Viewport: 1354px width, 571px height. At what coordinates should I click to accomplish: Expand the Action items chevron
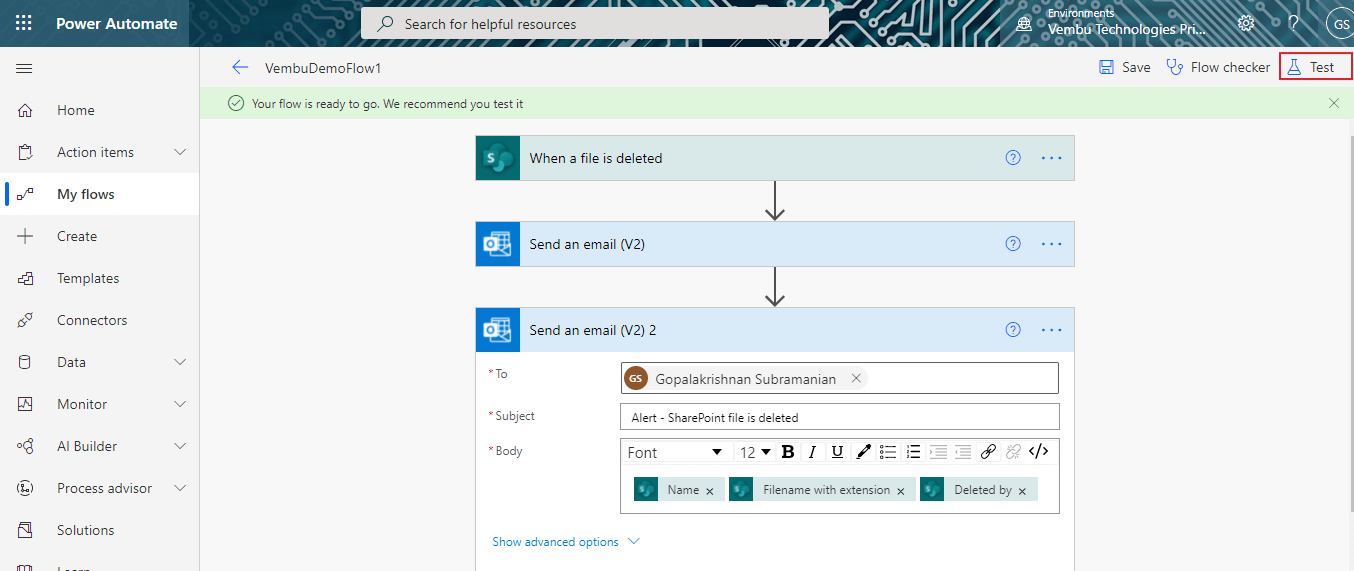(180, 152)
